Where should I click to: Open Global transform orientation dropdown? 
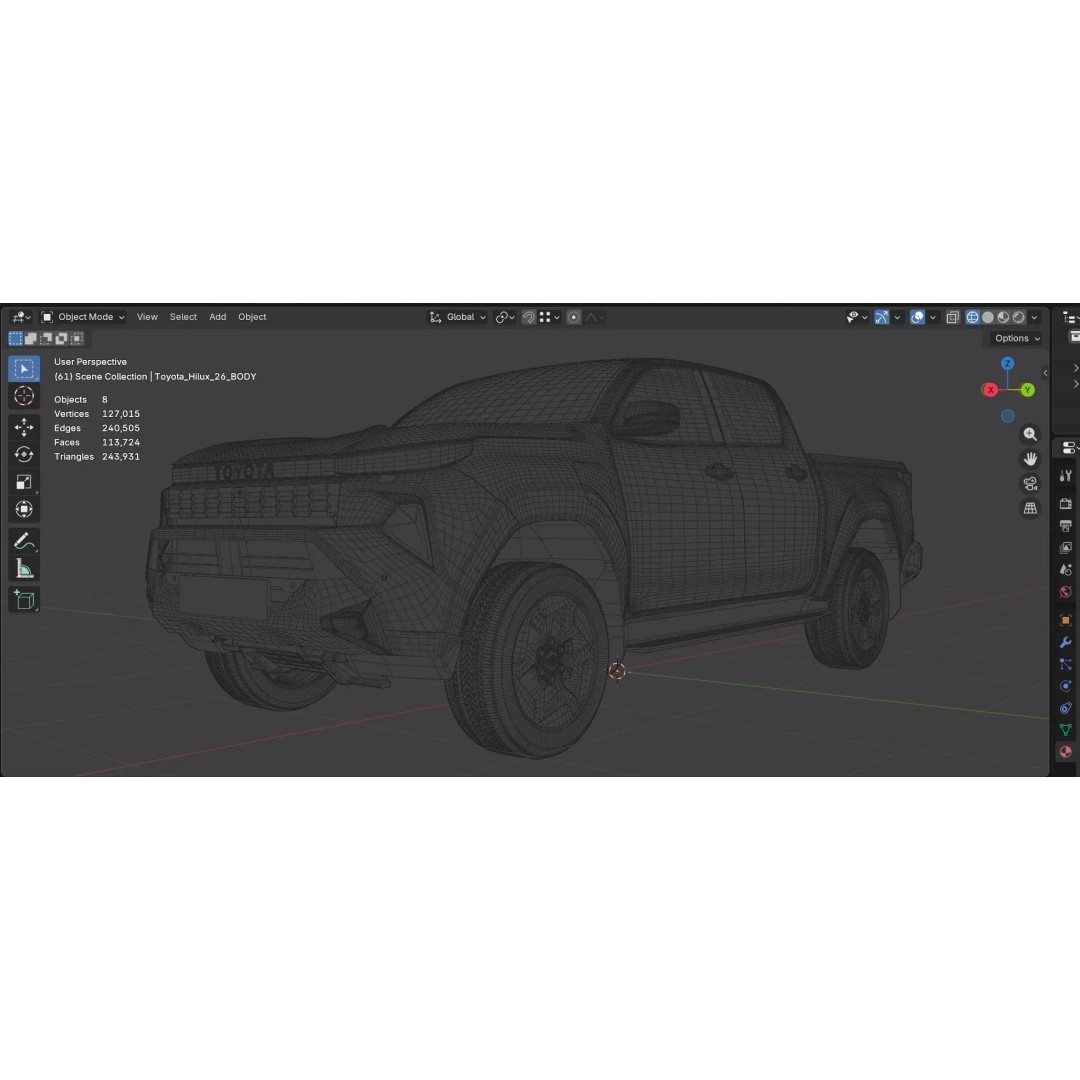coord(457,318)
